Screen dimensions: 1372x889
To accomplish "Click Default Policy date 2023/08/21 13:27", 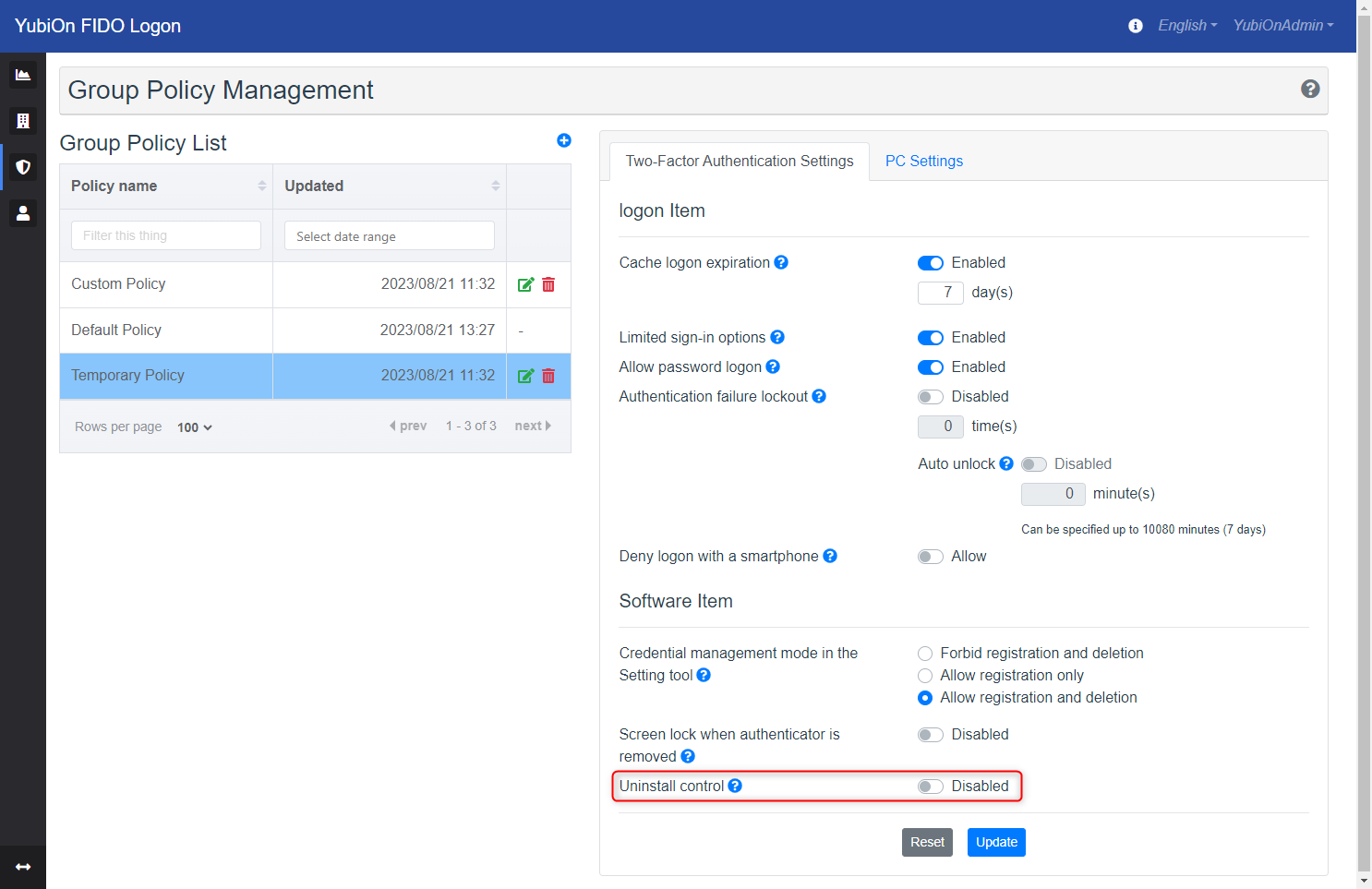I will (x=438, y=330).
